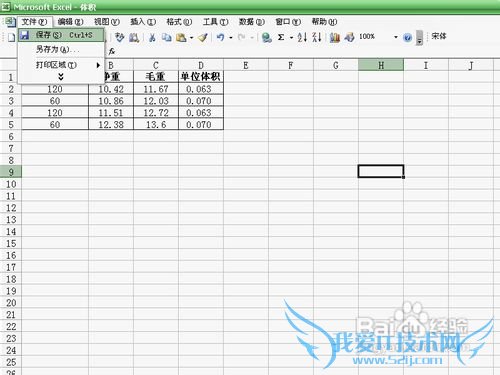500x375 pixels.
Task: Click cell with value 11.67
Action: pyautogui.click(x=156, y=89)
